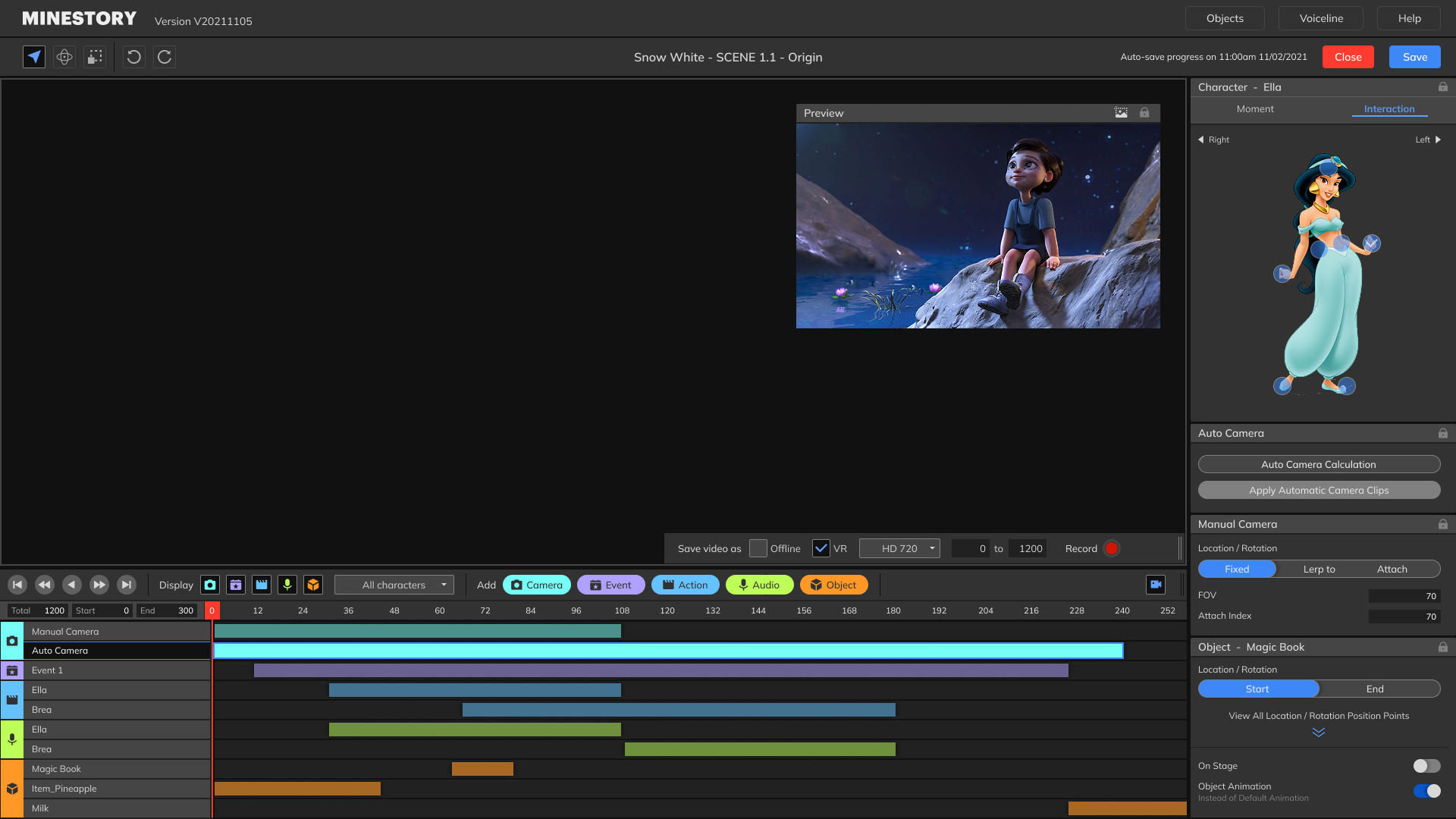This screenshot has height=819, width=1456.
Task: Add an Event track
Action: [611, 585]
